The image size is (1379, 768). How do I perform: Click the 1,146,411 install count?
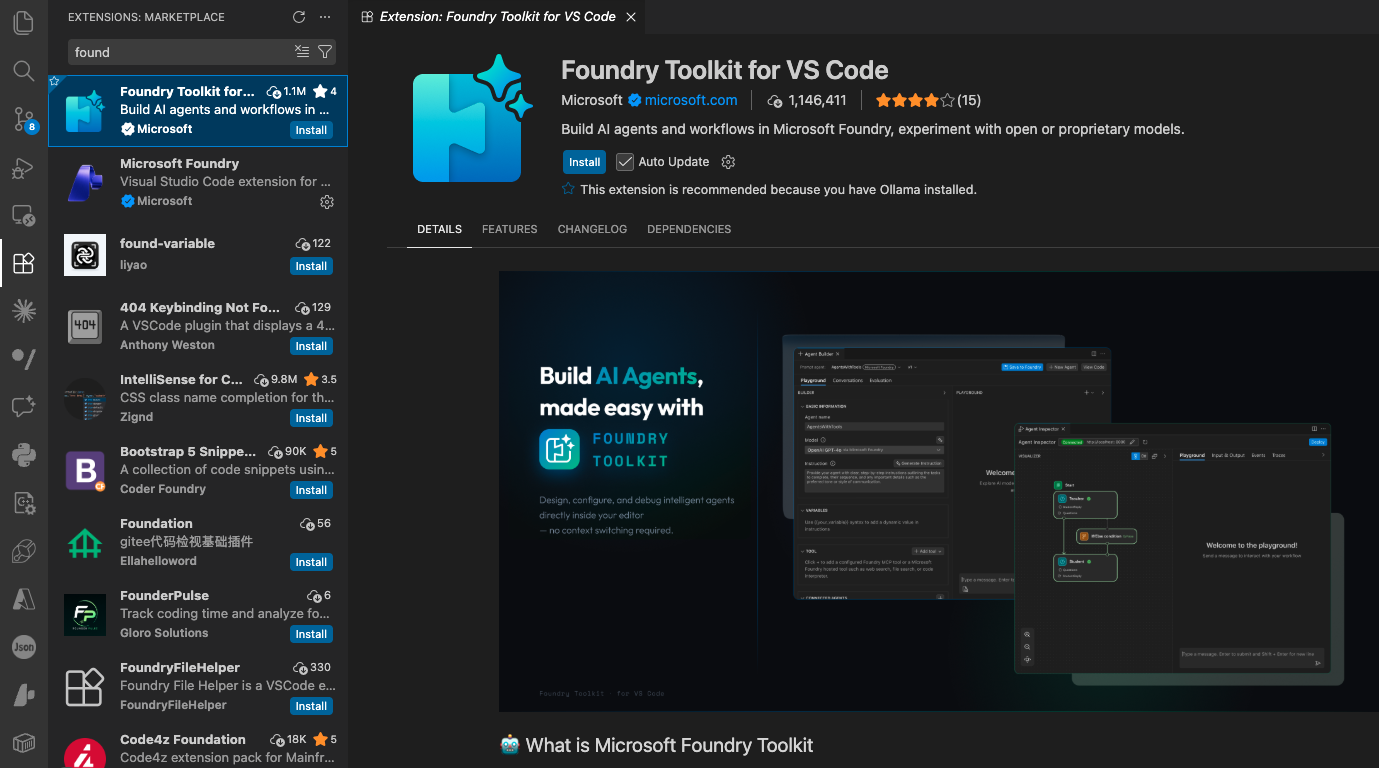807,100
